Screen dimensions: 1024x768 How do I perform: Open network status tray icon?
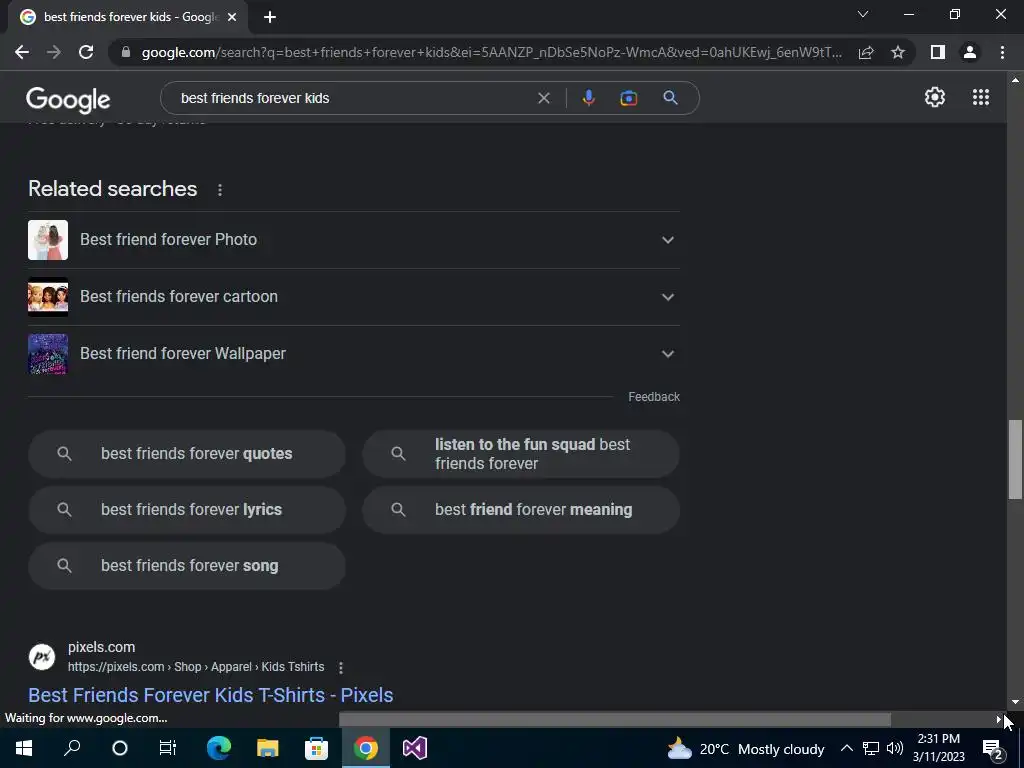point(871,748)
